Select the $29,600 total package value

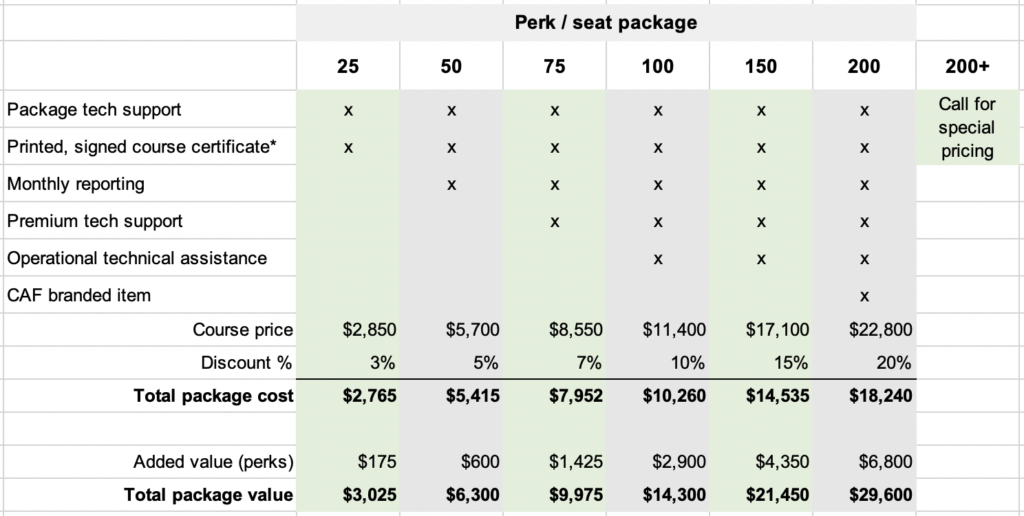point(864,495)
